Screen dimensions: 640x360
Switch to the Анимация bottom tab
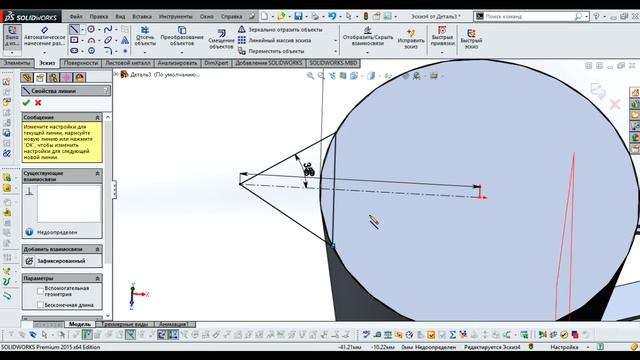[x=173, y=324]
